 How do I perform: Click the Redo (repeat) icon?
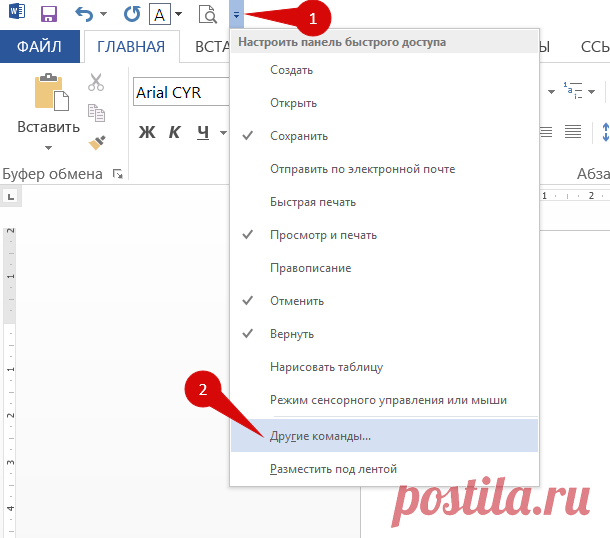[132, 14]
